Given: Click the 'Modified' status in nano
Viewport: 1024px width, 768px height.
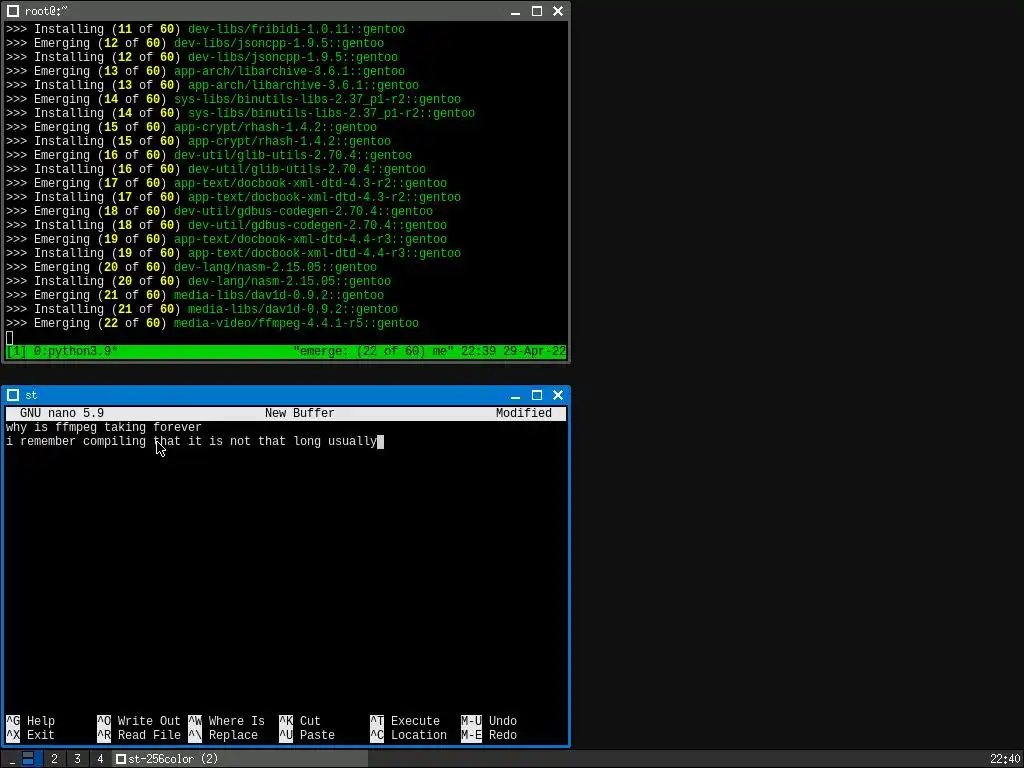Looking at the screenshot, I should click(524, 413).
